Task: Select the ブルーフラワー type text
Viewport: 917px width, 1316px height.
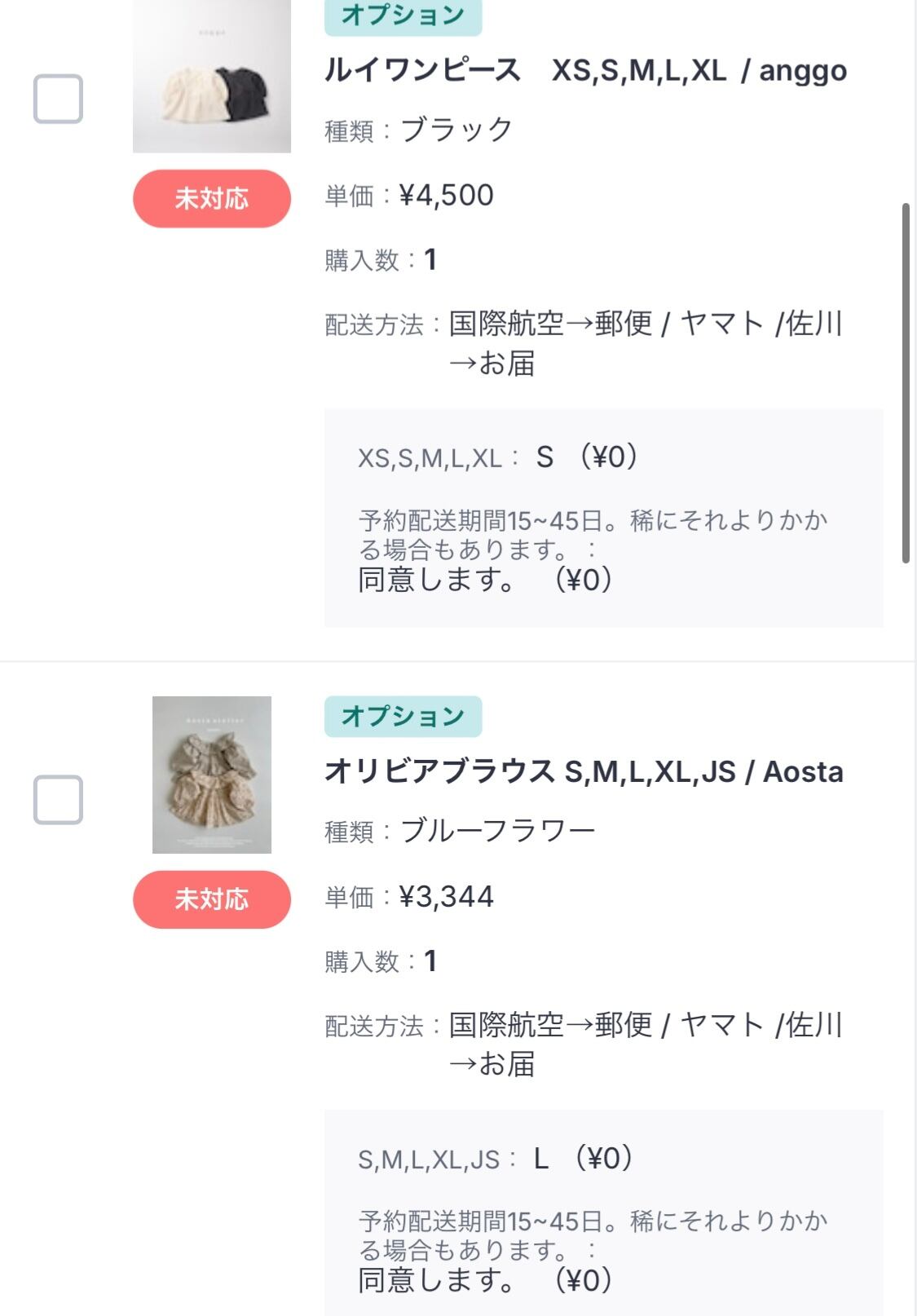Action: pos(497,832)
